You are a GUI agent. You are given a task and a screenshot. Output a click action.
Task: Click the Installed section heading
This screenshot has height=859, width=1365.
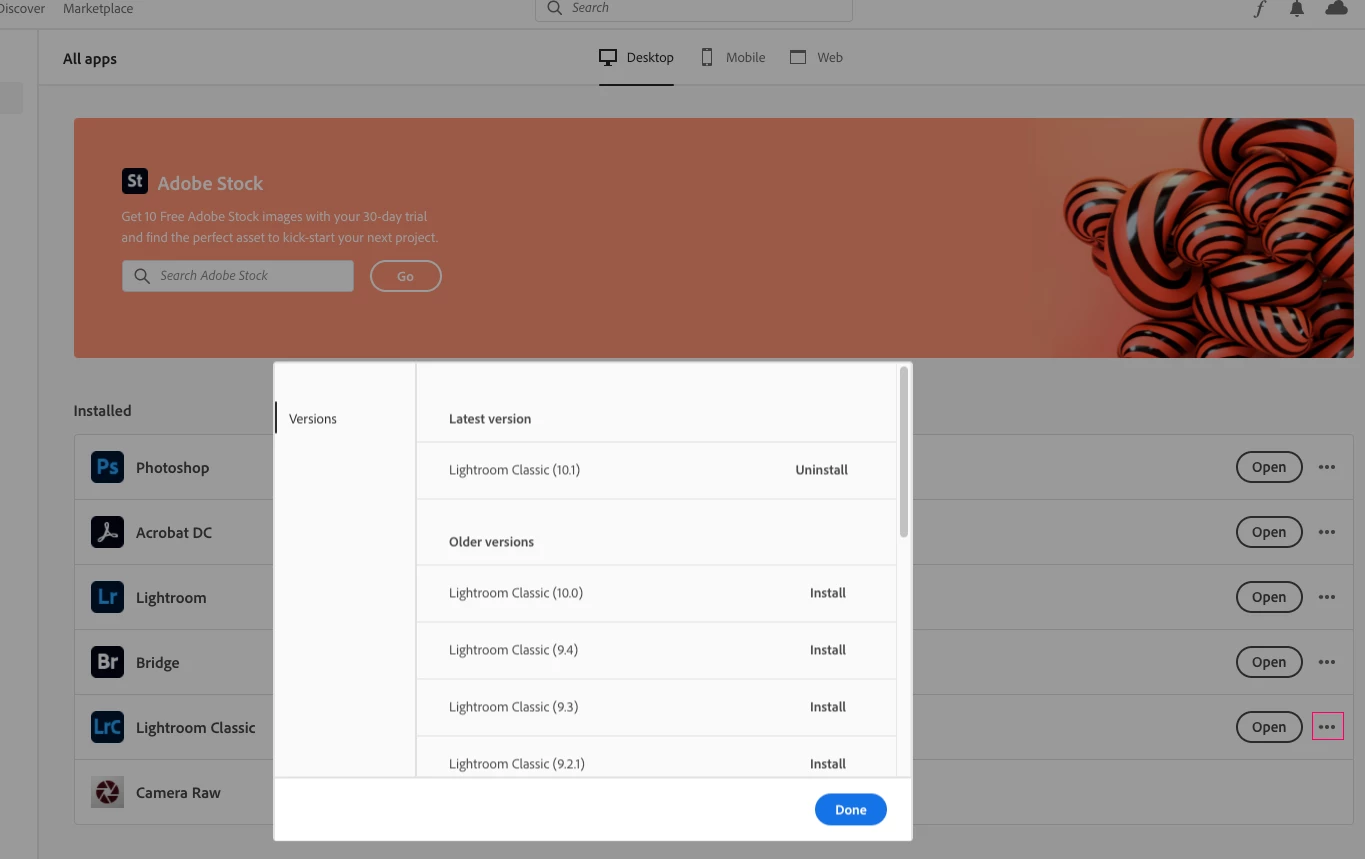click(102, 411)
